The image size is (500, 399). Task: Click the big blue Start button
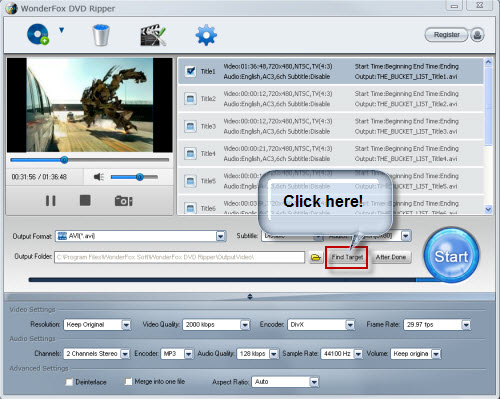[x=451, y=256]
